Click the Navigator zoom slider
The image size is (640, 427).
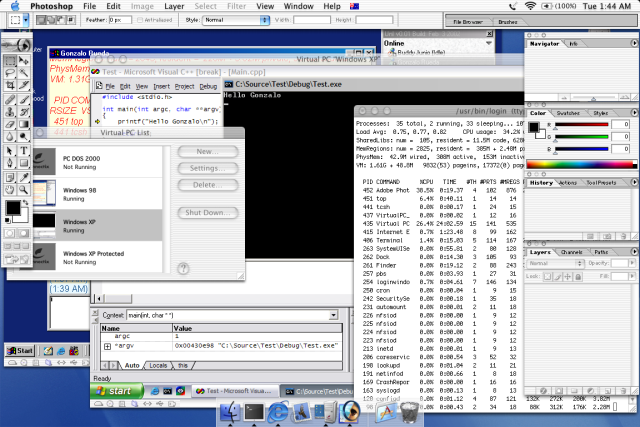click(595, 98)
